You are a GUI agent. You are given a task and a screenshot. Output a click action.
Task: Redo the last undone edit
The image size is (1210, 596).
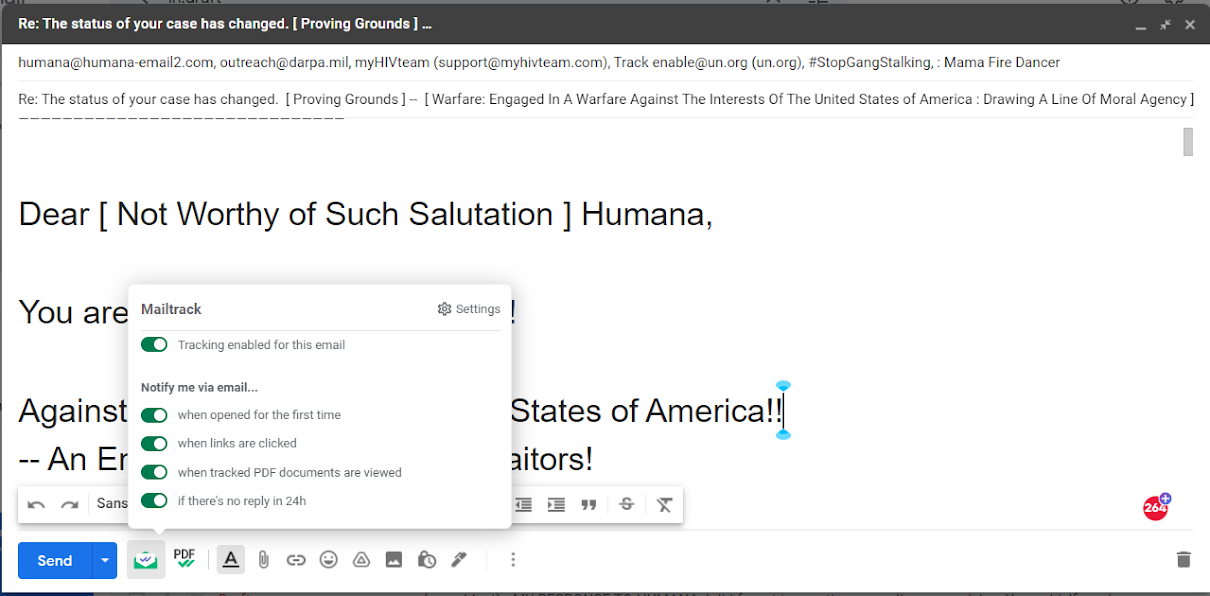click(x=70, y=504)
